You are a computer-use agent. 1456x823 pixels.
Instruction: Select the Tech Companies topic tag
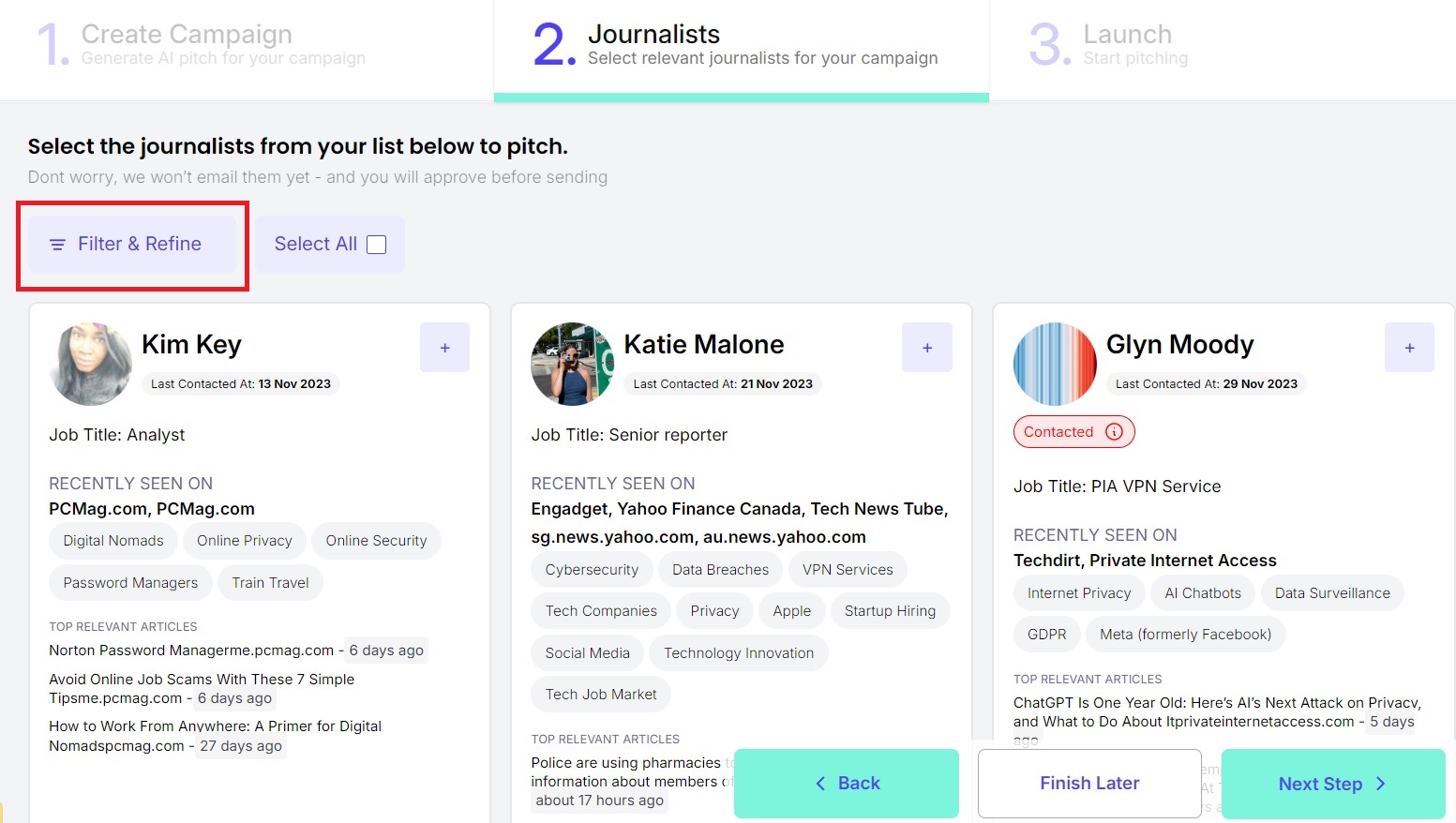coord(601,611)
